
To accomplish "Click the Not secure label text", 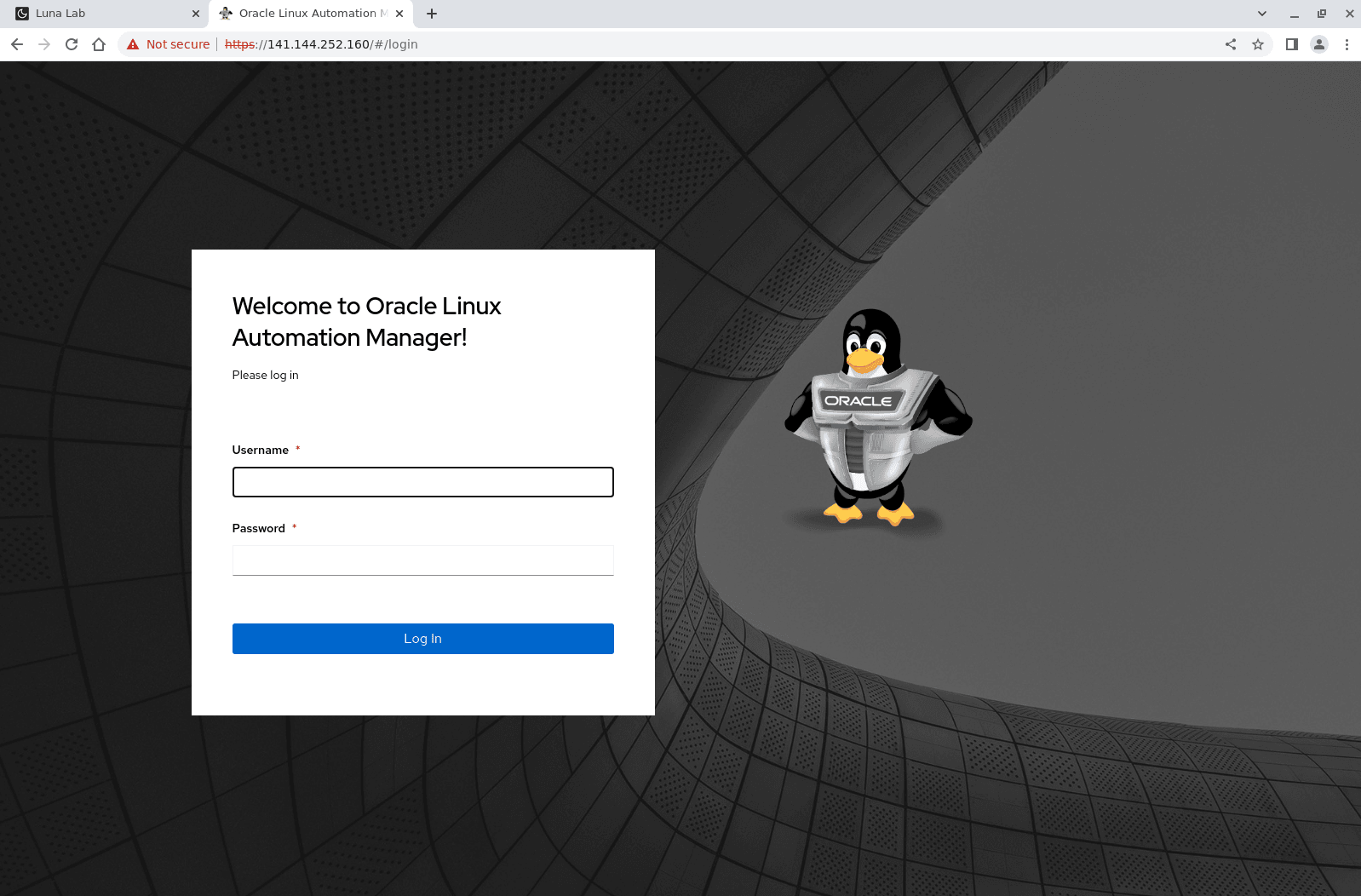I will point(178,44).
